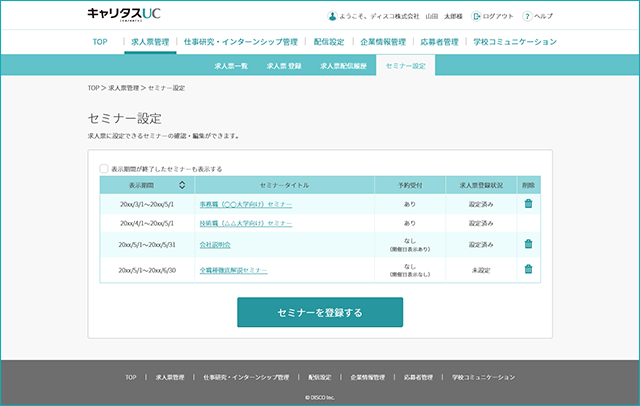Click the 予約受付 column header
The width and height of the screenshot is (640, 406).
click(x=410, y=185)
